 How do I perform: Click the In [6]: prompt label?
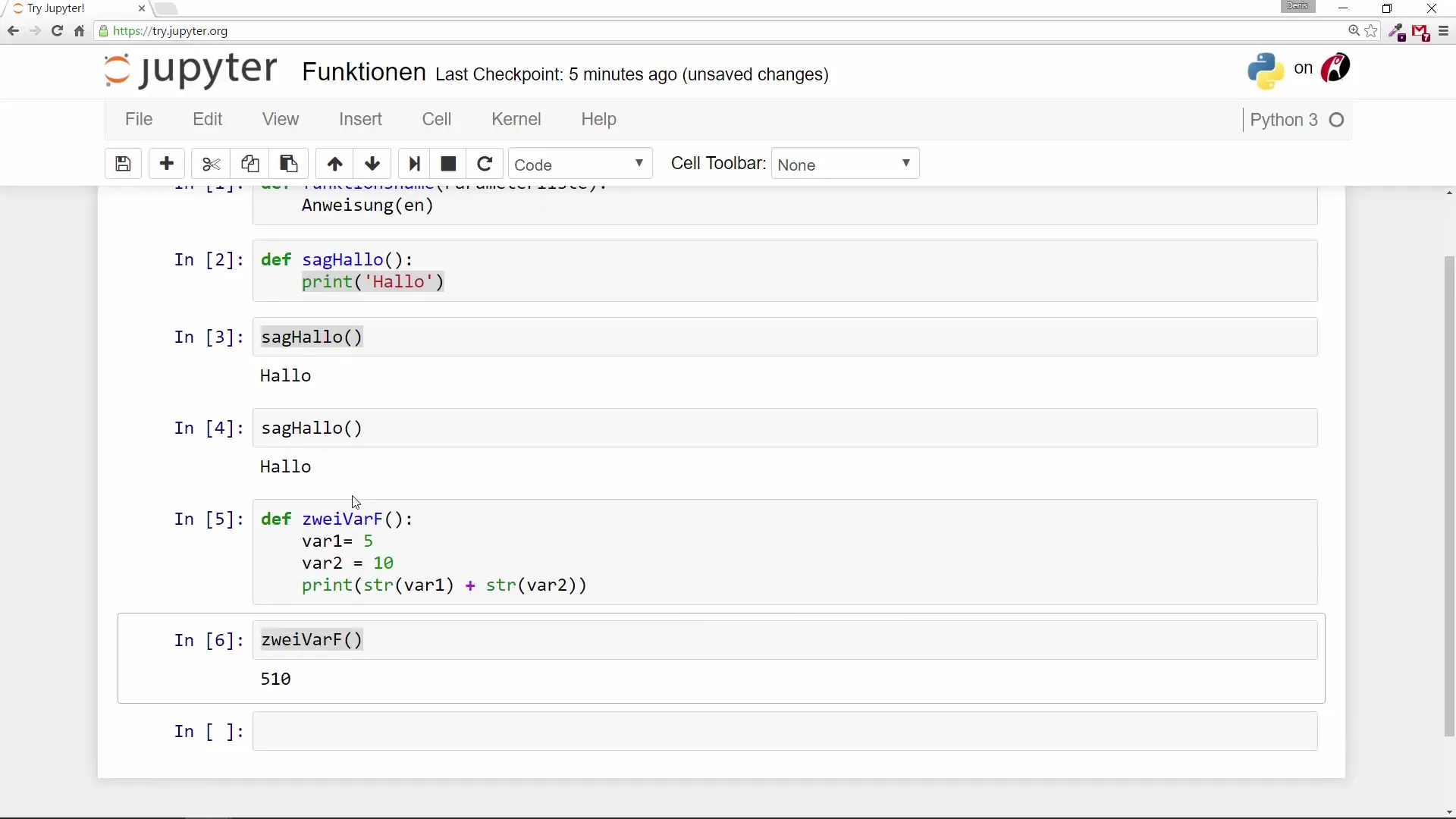209,640
